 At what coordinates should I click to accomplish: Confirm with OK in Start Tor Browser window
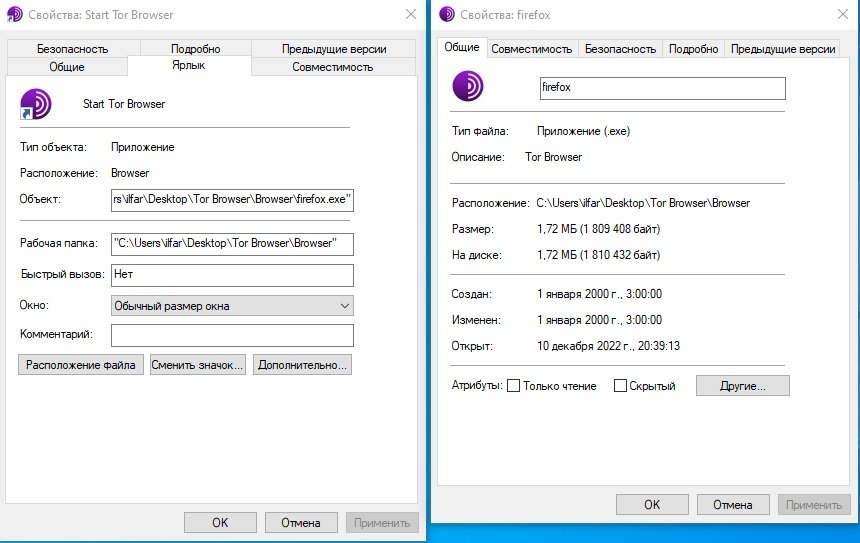pos(220,523)
